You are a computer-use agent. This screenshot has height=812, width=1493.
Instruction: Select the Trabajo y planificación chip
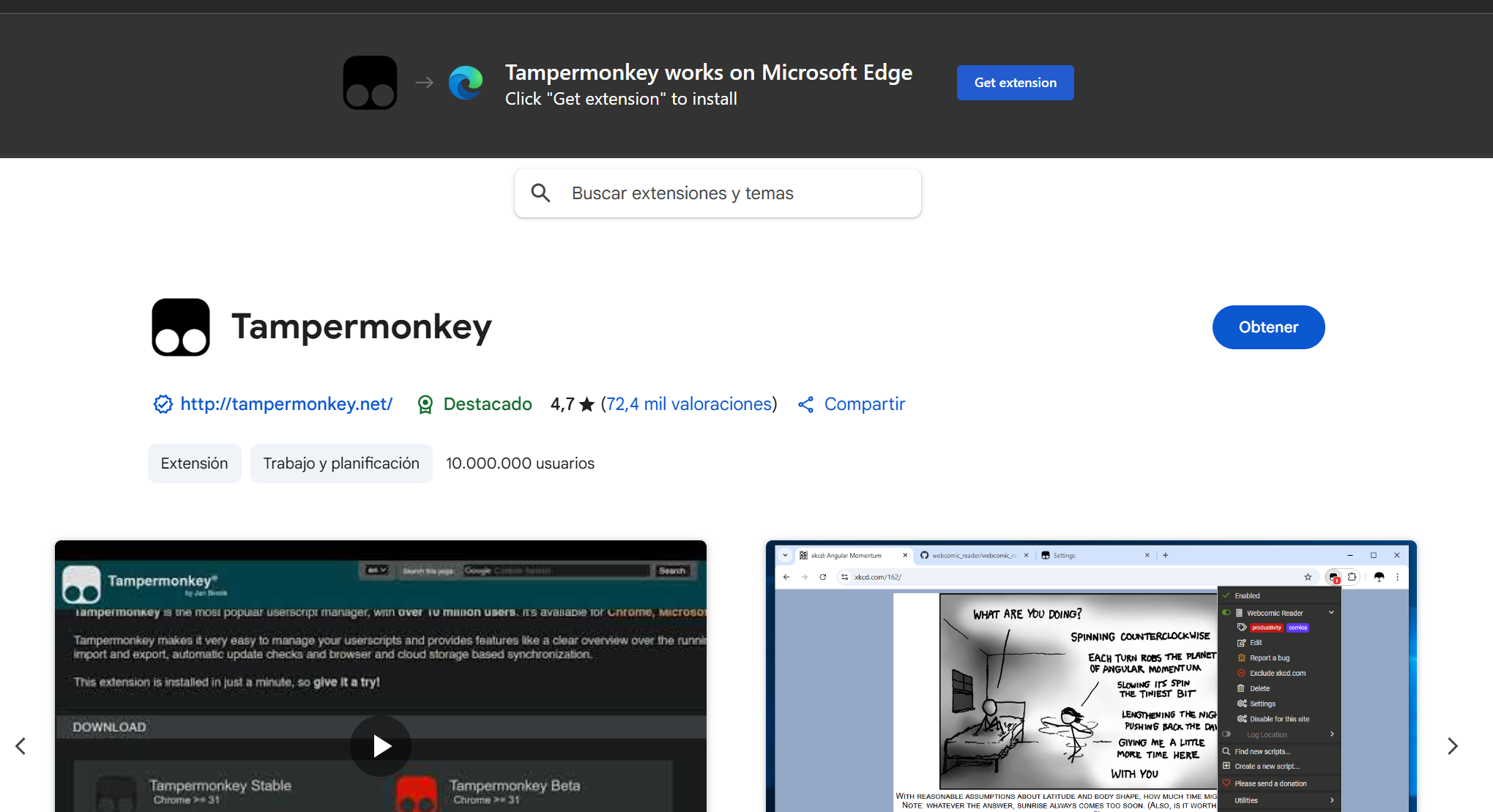coord(341,463)
